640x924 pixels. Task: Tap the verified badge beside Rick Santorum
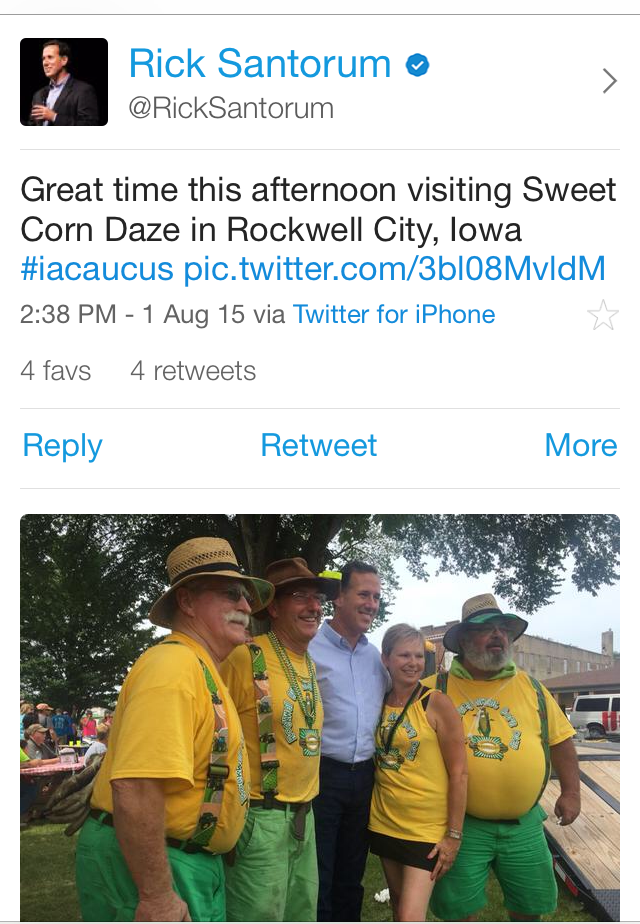[417, 66]
